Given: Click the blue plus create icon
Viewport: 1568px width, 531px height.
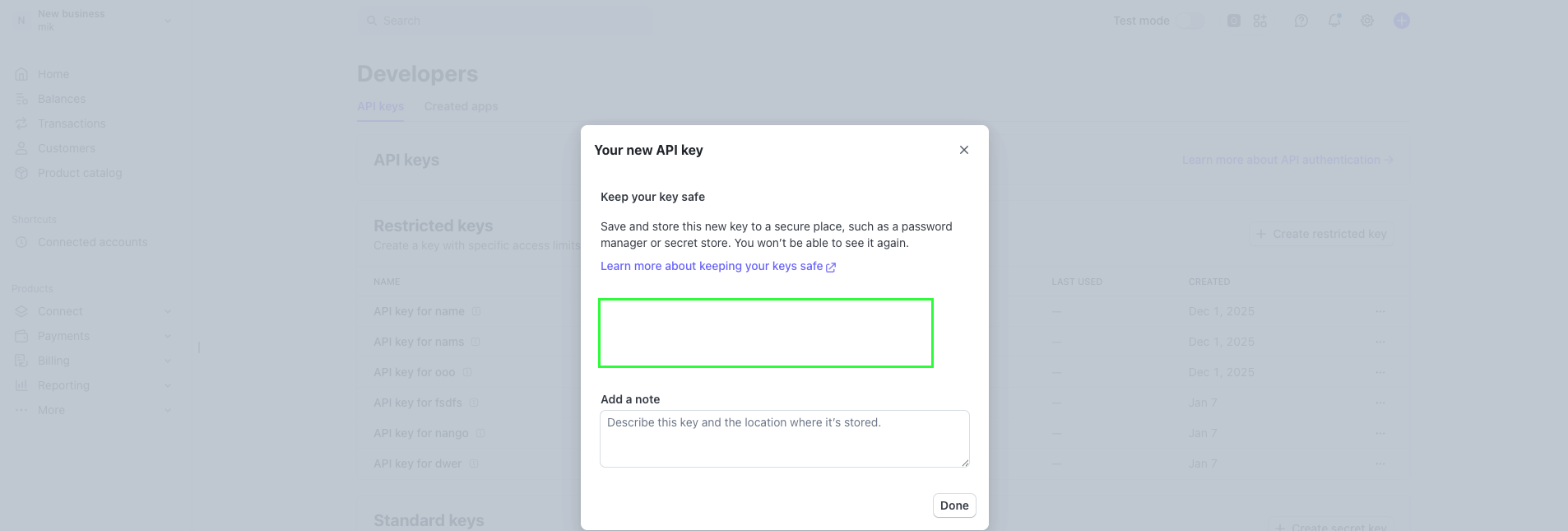Looking at the screenshot, I should point(1402,21).
